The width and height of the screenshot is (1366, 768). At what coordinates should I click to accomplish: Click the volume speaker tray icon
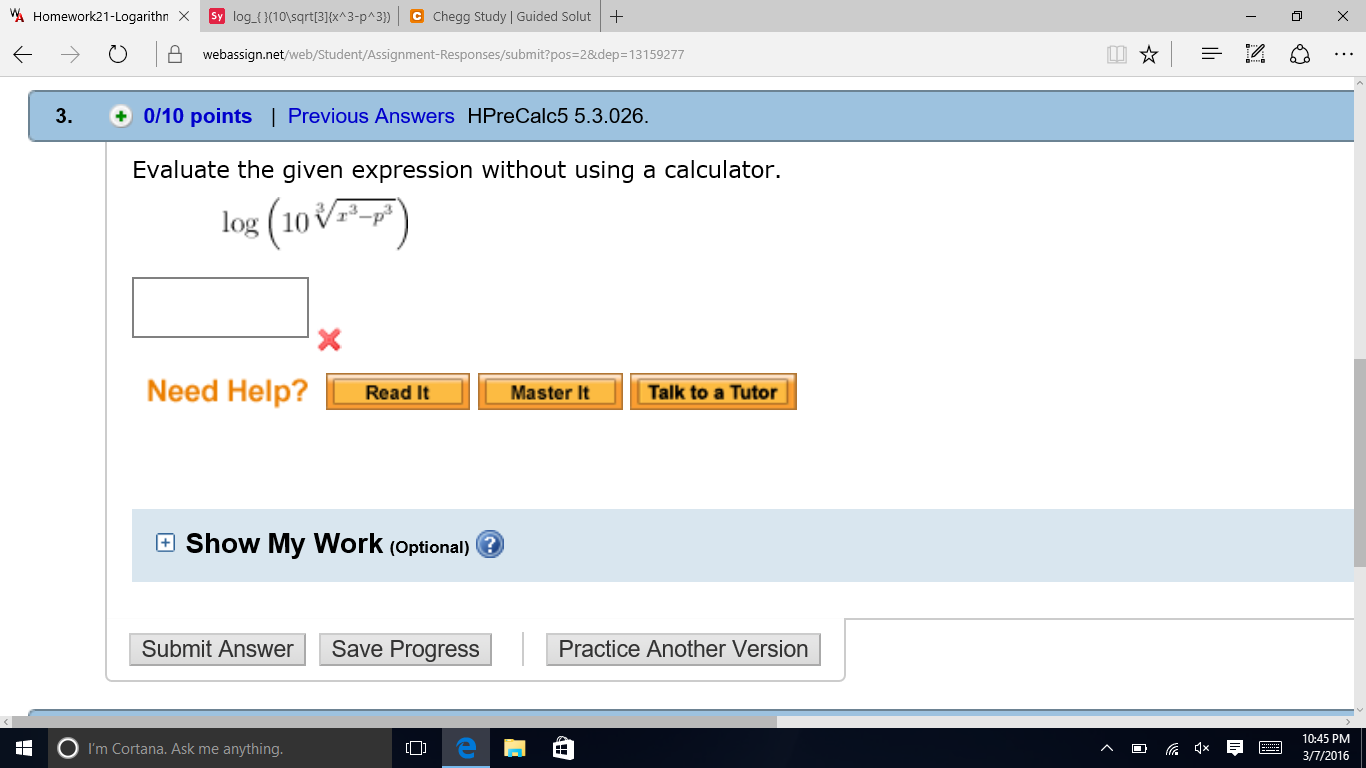pyautogui.click(x=1201, y=748)
